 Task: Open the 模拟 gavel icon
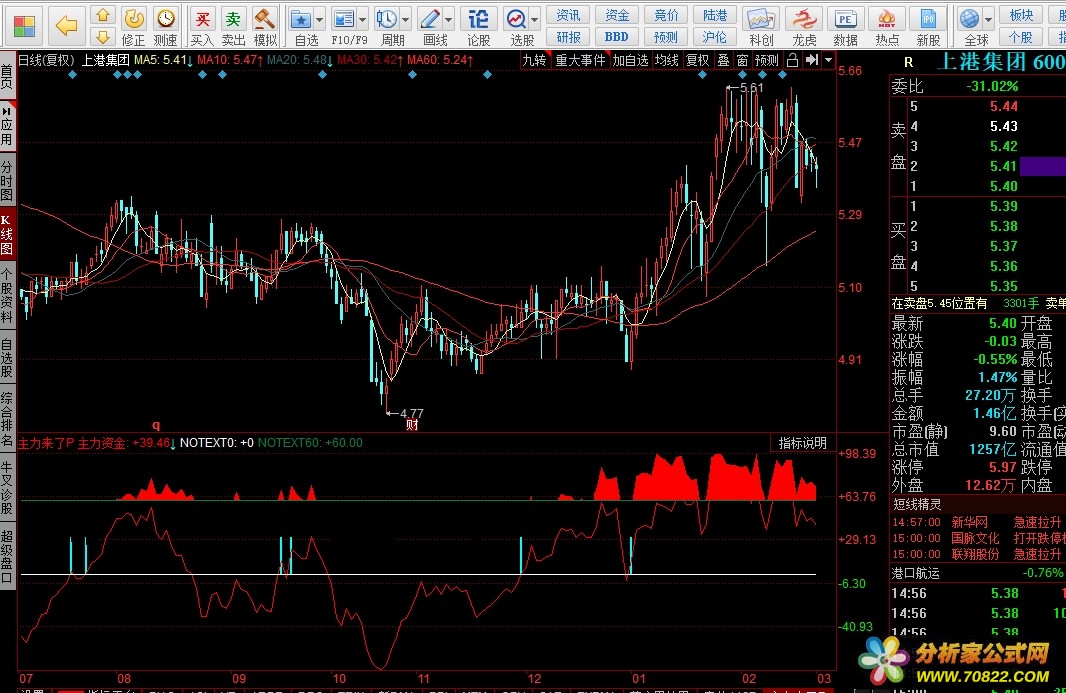click(264, 18)
